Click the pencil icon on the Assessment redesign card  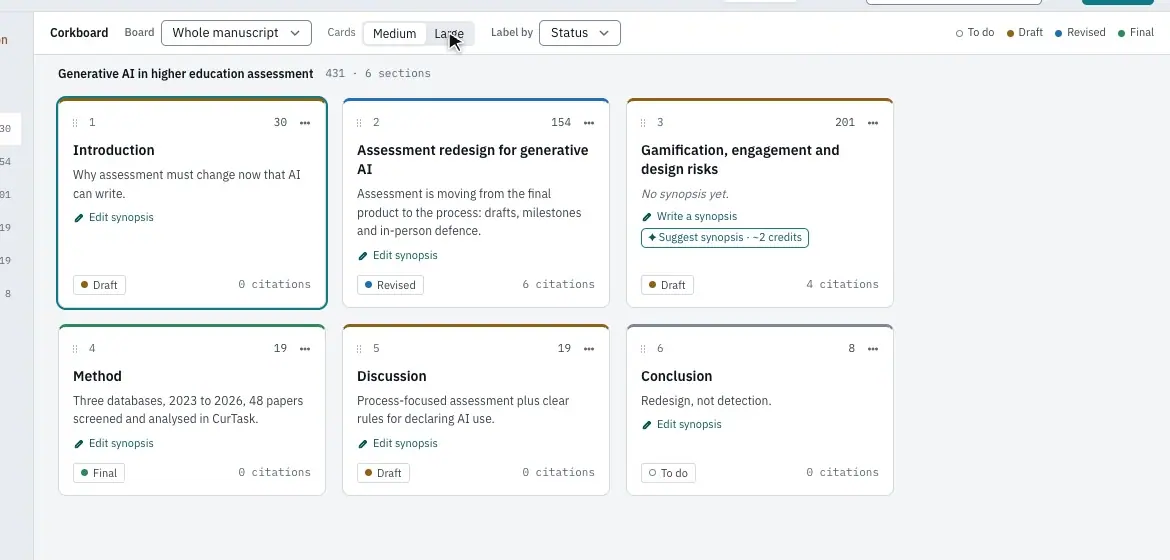tap(363, 256)
